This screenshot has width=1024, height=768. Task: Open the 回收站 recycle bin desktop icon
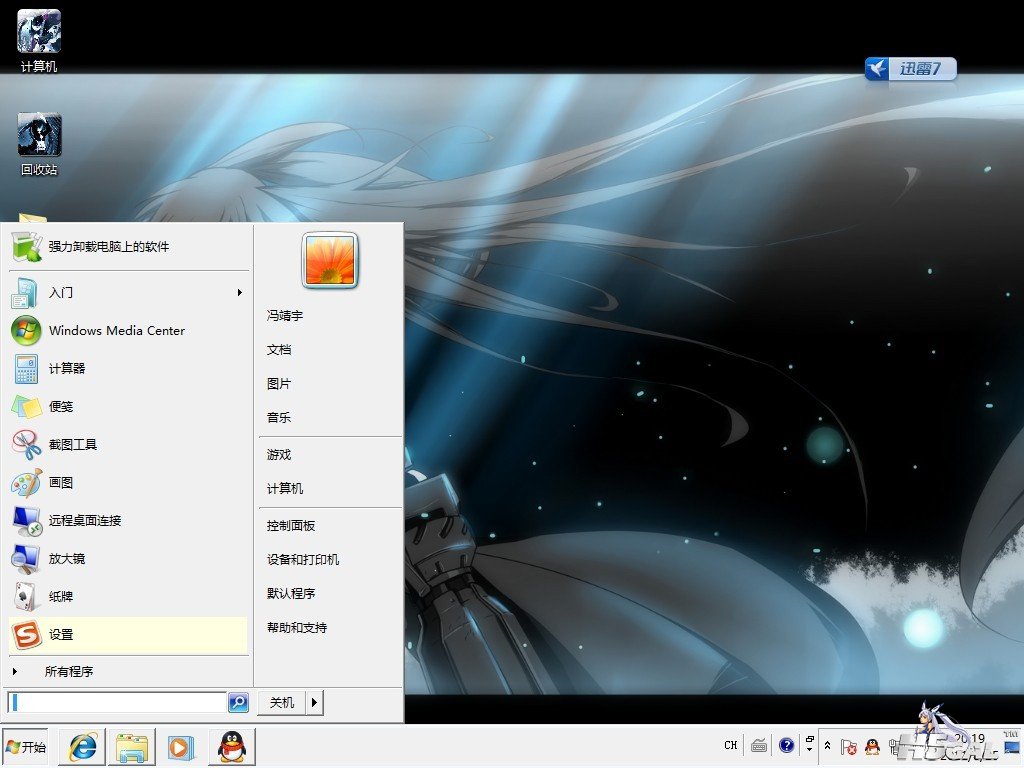(39, 144)
